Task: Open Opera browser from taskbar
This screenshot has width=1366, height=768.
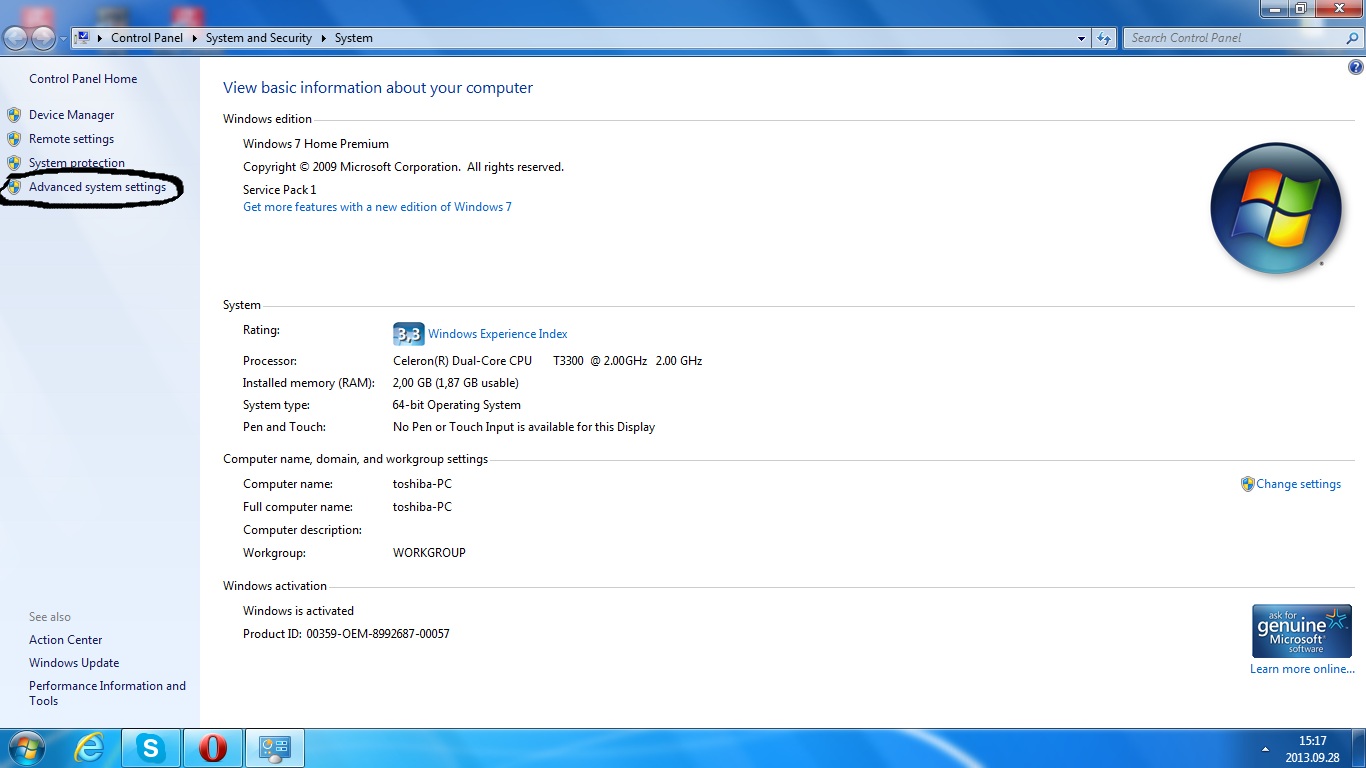Action: click(x=212, y=747)
